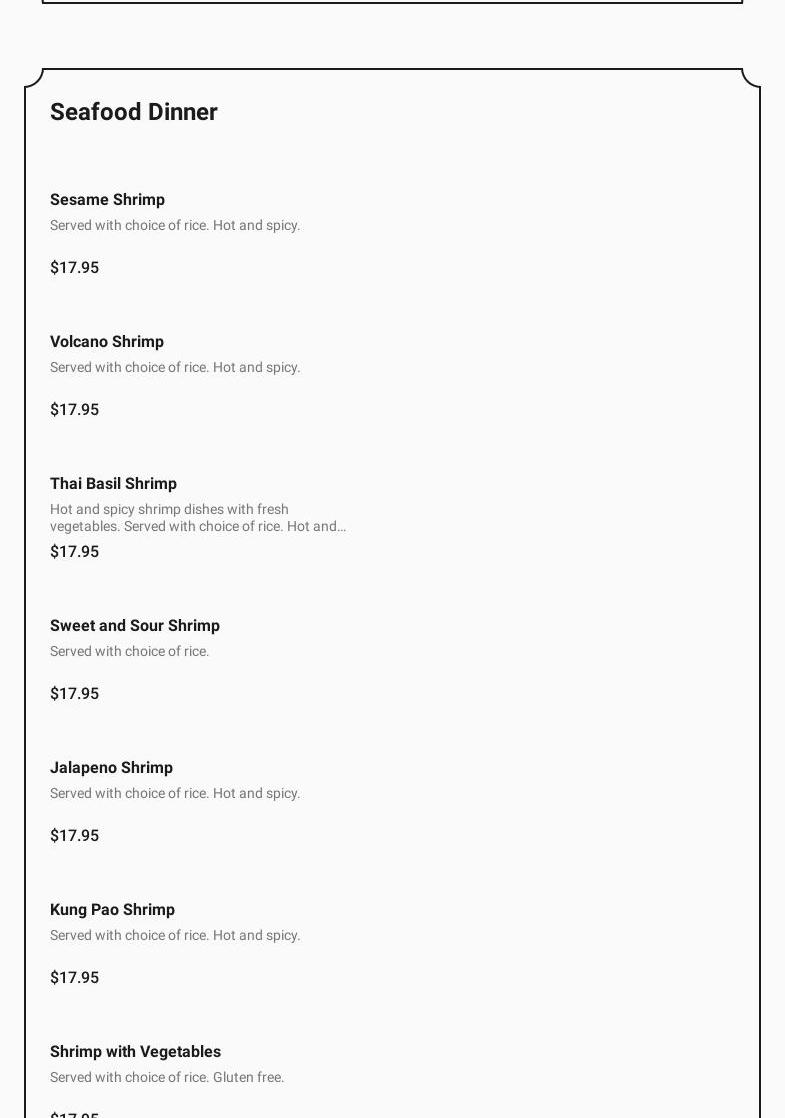Select the Jalapeno Shrimp $17.95 price
This screenshot has height=1118, width=785.
coord(75,836)
